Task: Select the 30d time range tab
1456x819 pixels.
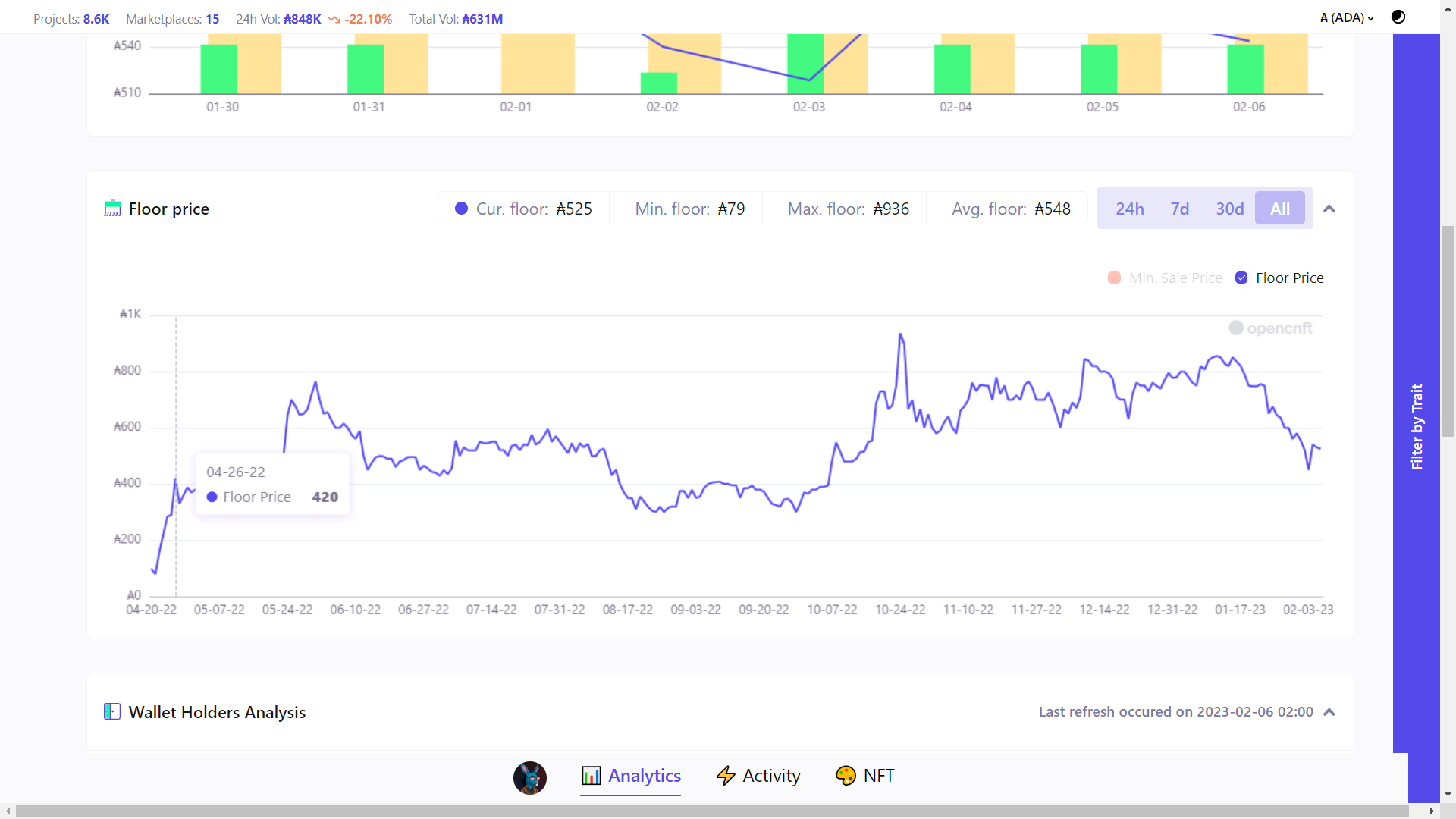Action: [1229, 209]
